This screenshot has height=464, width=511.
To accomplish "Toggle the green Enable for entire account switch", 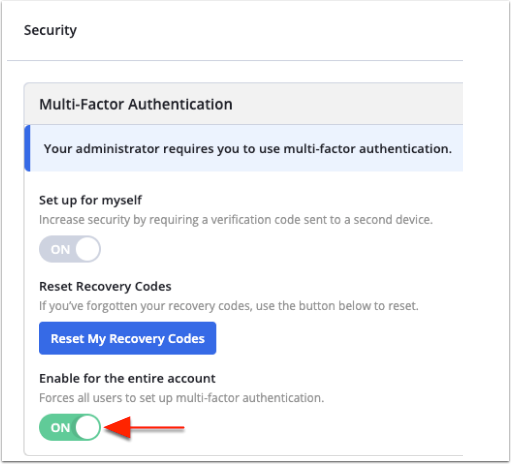I will pos(70,427).
